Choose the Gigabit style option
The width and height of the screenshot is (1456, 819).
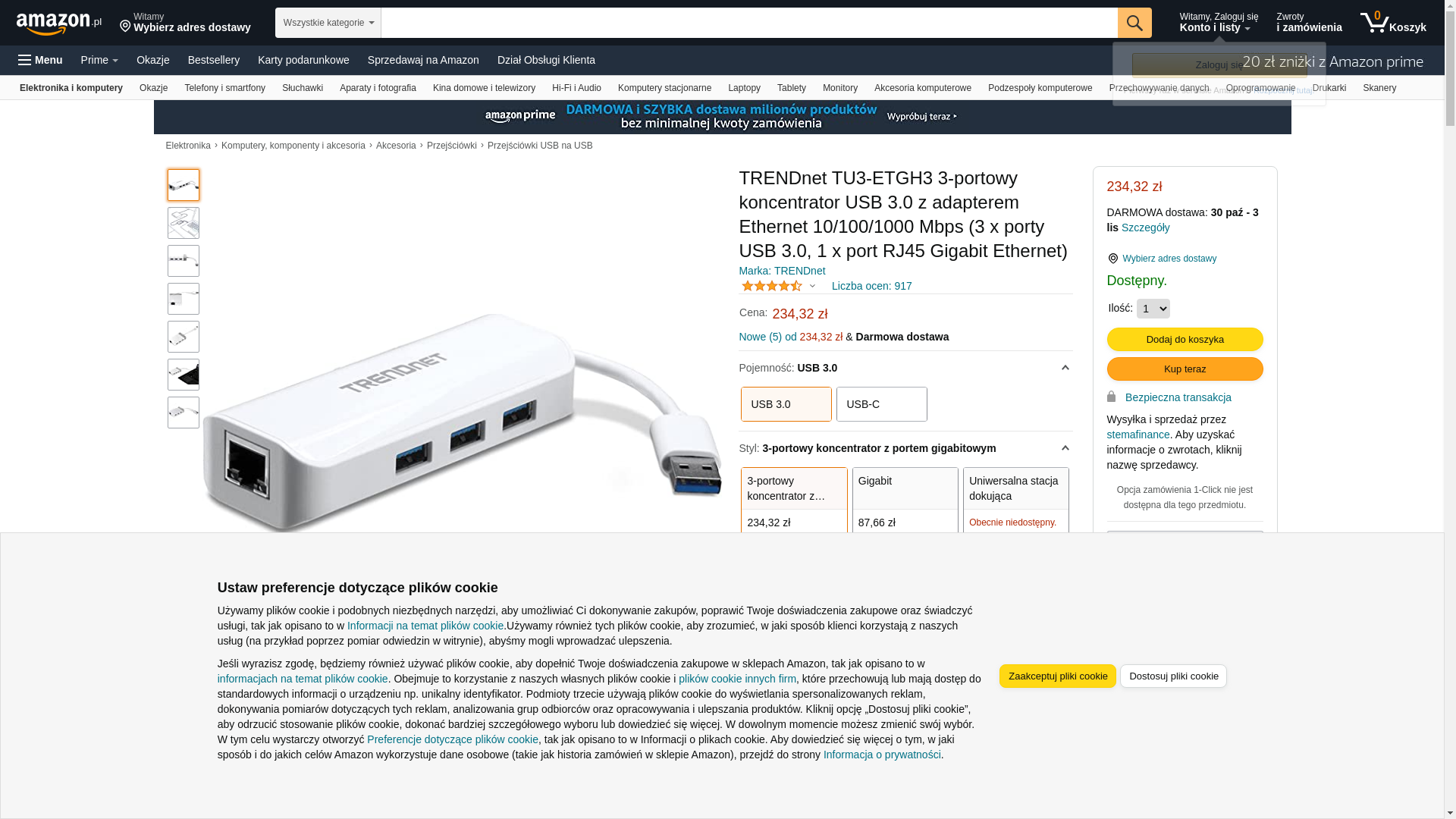point(905,500)
